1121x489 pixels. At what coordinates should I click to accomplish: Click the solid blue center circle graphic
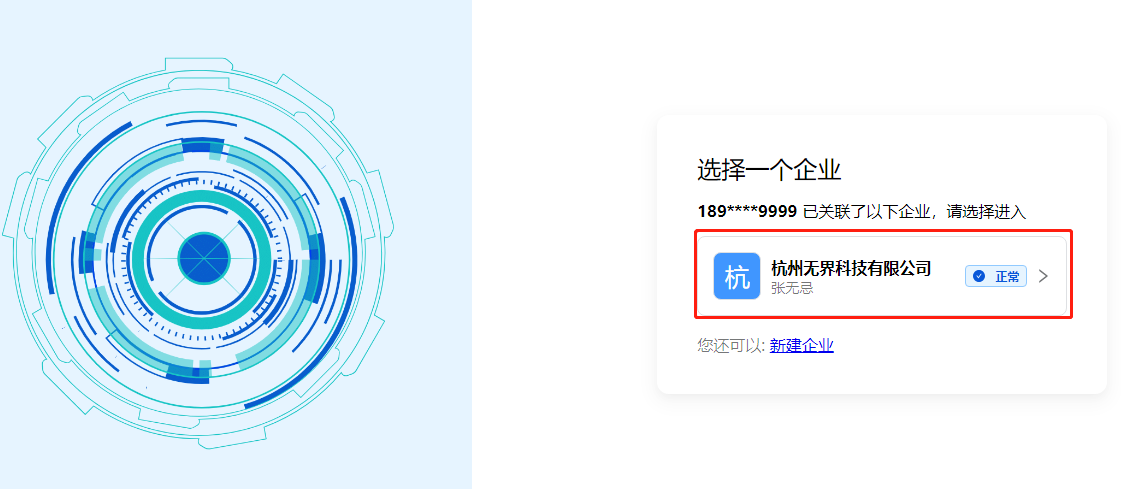coord(204,257)
